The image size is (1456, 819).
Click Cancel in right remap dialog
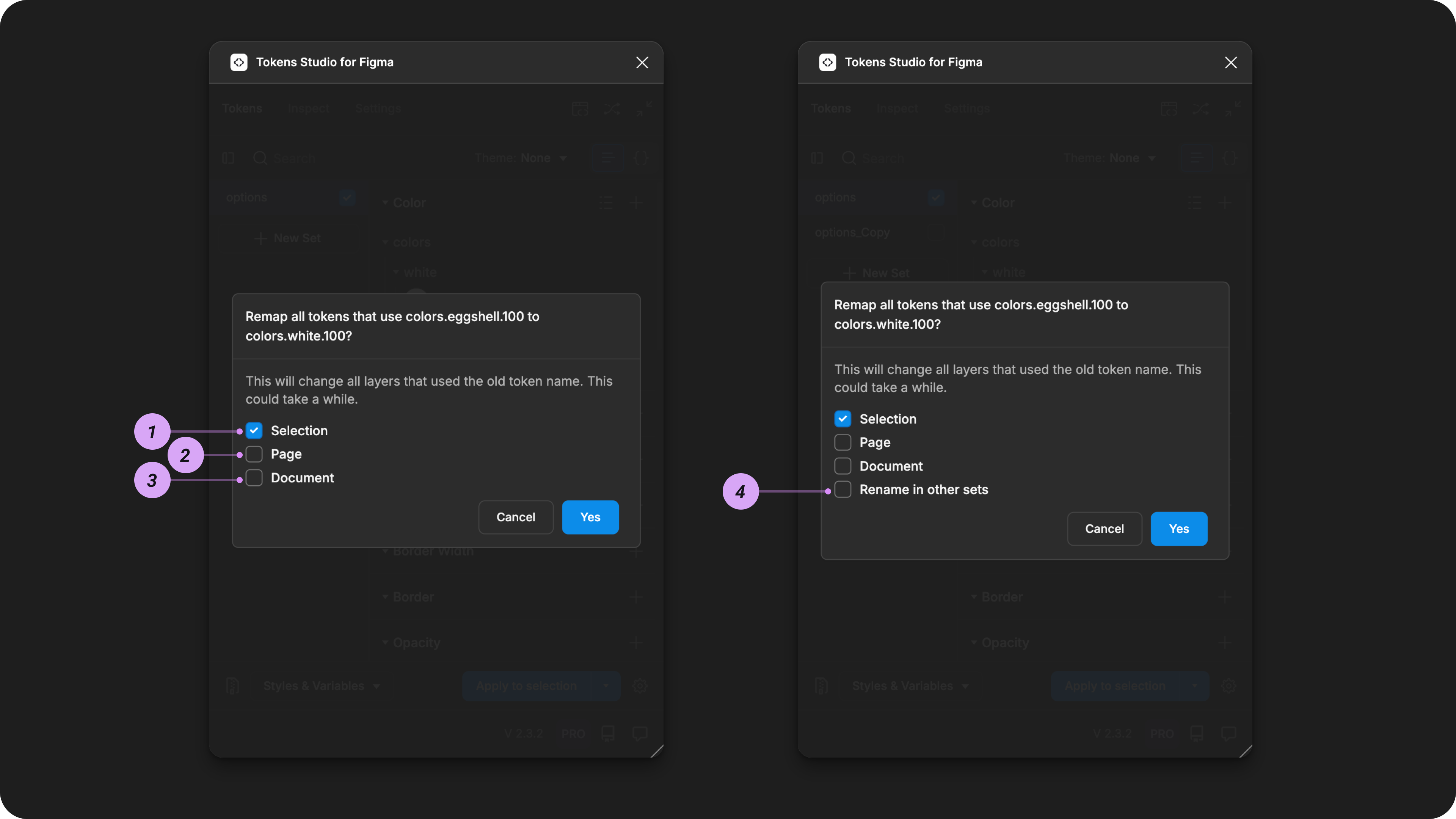[x=1105, y=529]
